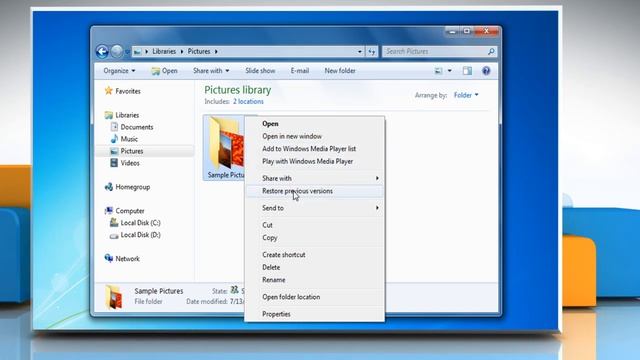Click the library icon in address bar

[138, 51]
